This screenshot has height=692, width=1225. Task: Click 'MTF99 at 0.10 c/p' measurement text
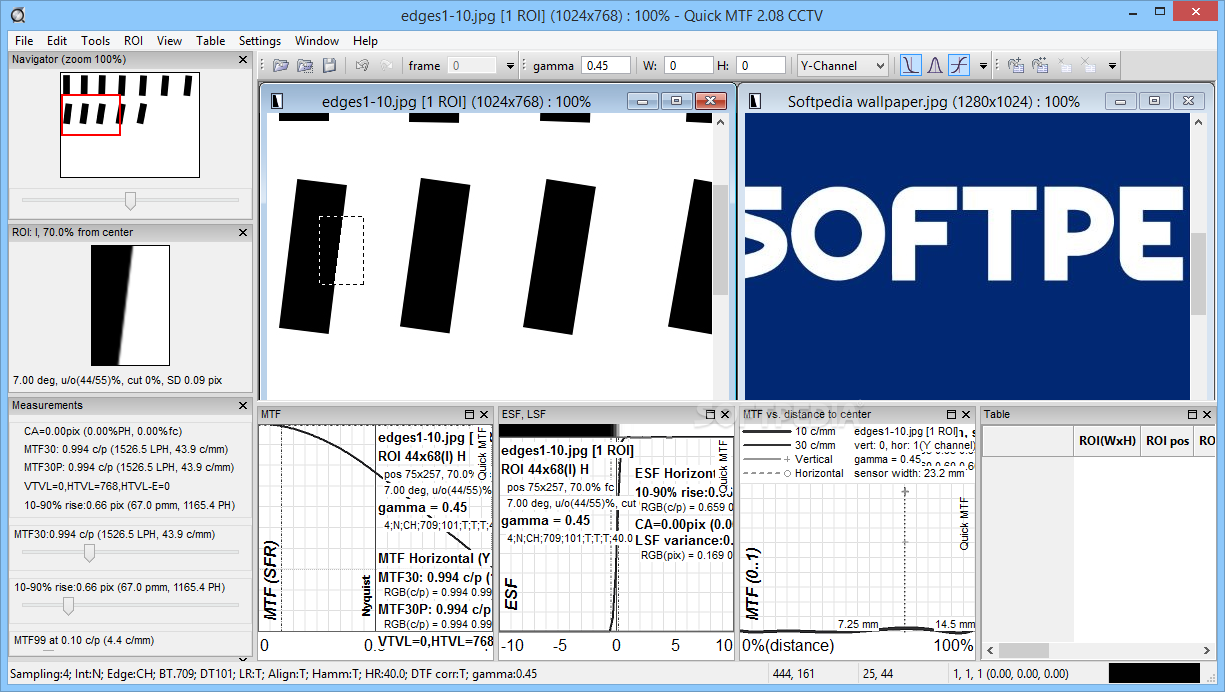(82, 640)
